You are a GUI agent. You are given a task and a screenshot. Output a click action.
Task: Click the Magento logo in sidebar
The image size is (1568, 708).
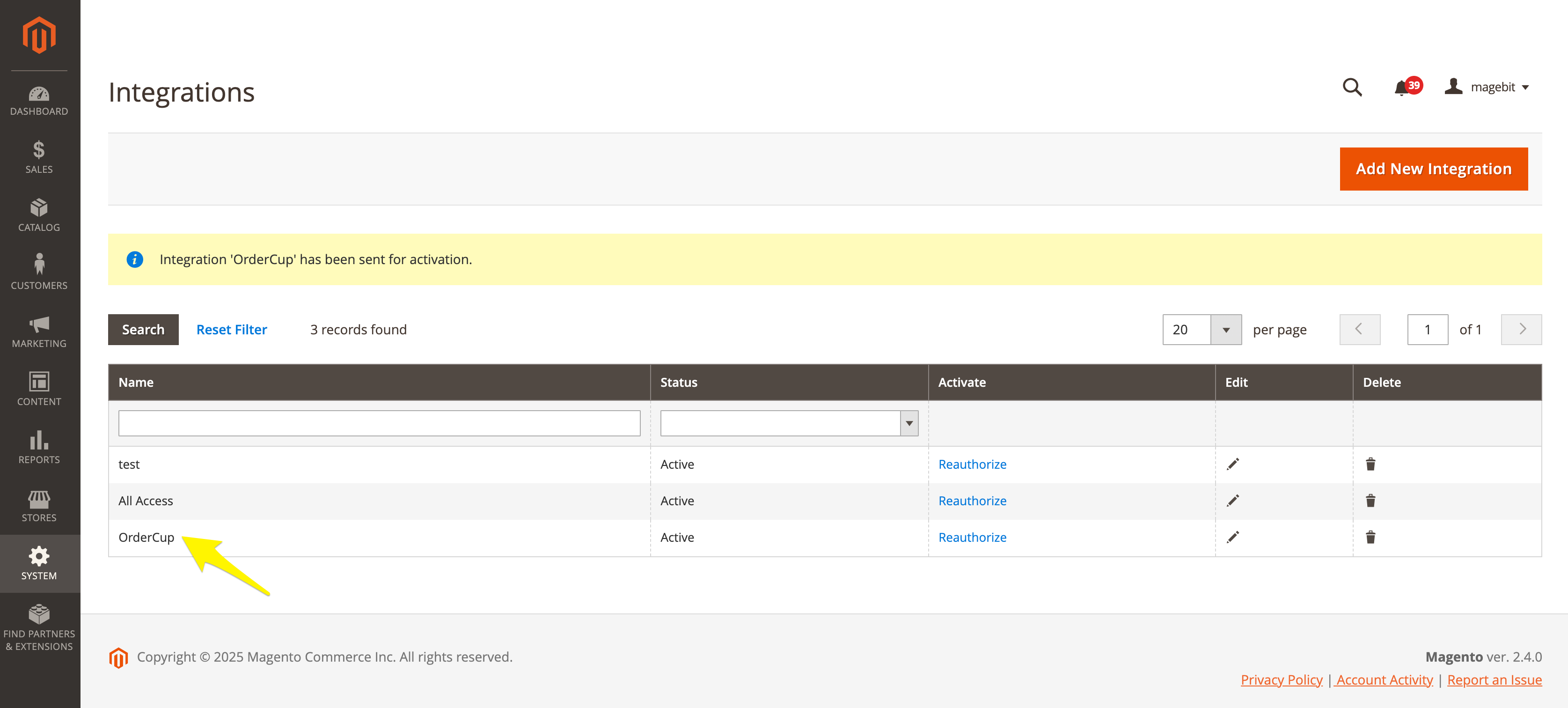[x=39, y=35]
